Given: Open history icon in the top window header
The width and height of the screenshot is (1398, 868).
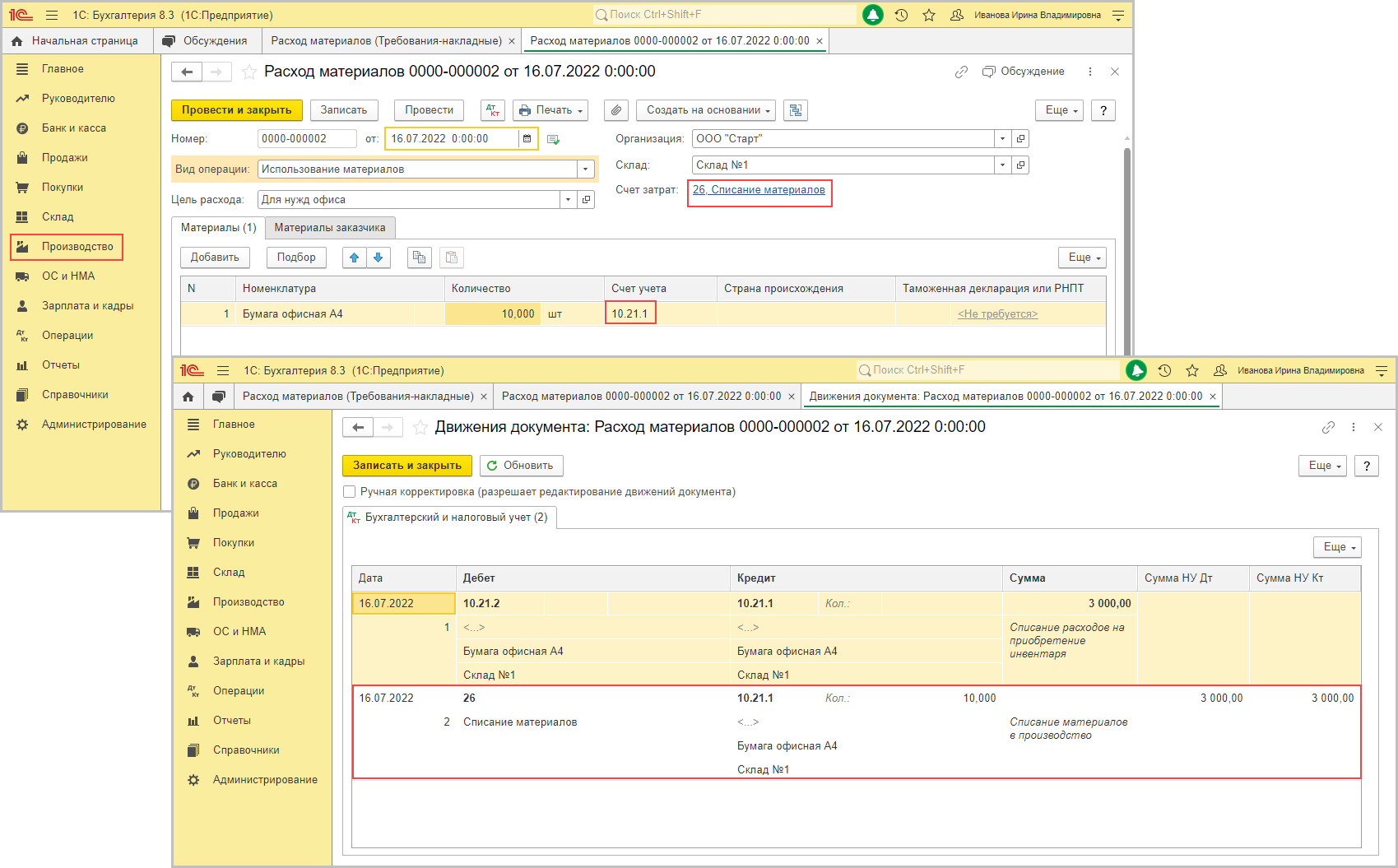Looking at the screenshot, I should tap(901, 15).
